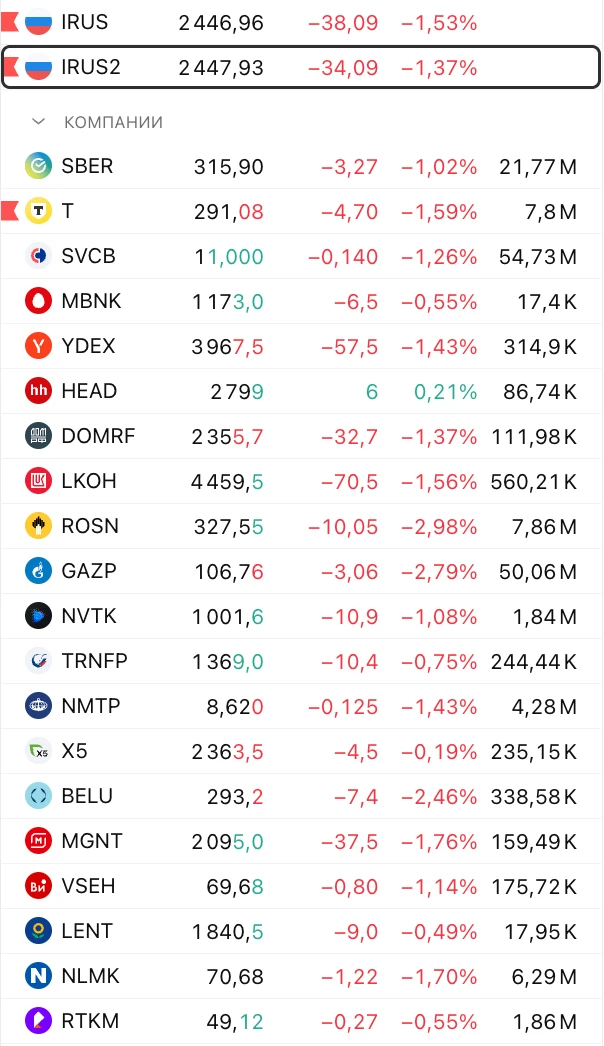The width and height of the screenshot is (604, 1046).
Task: Click the yellow T-Bank logo icon
Action: point(38,211)
